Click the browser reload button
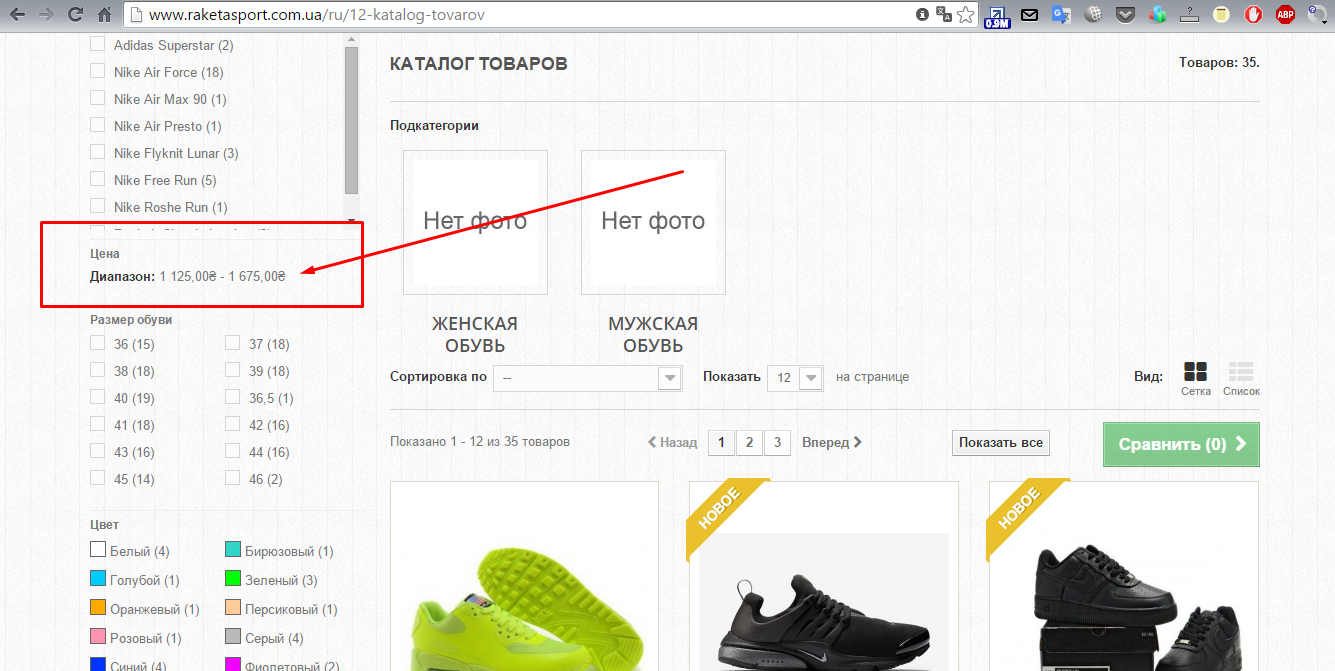The image size is (1335, 671). coord(75,15)
